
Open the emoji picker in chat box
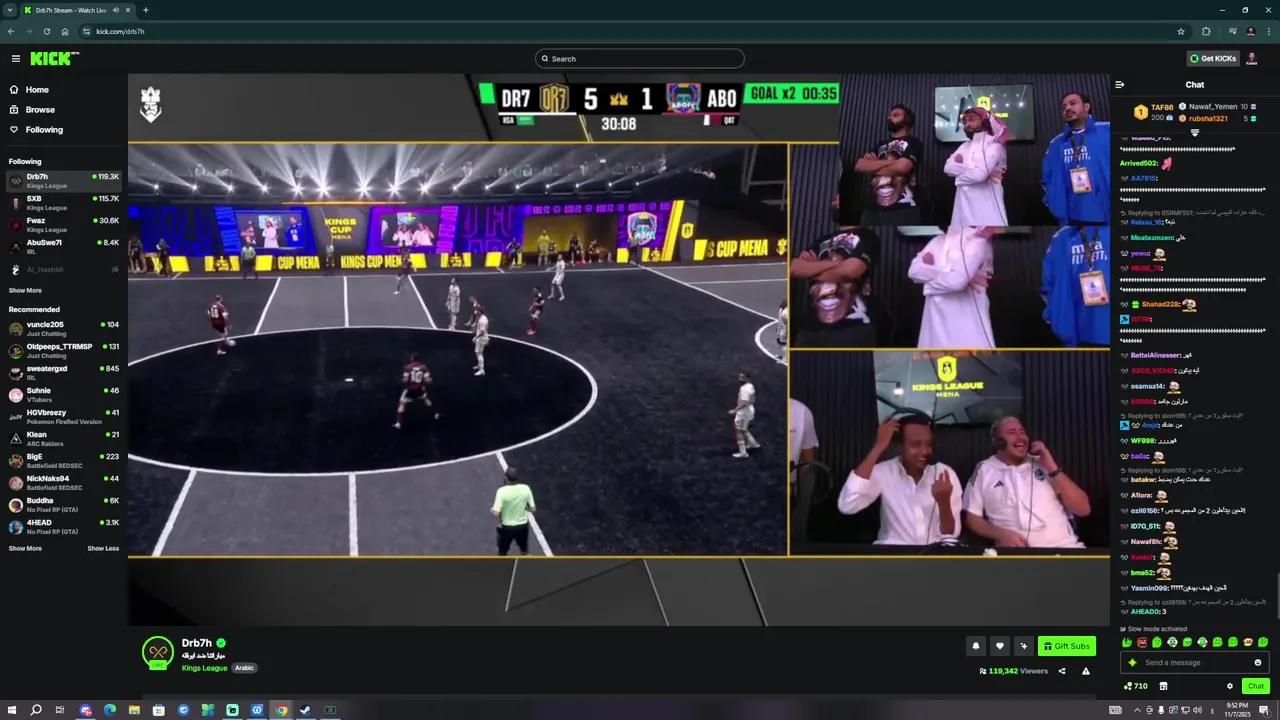[1258, 663]
